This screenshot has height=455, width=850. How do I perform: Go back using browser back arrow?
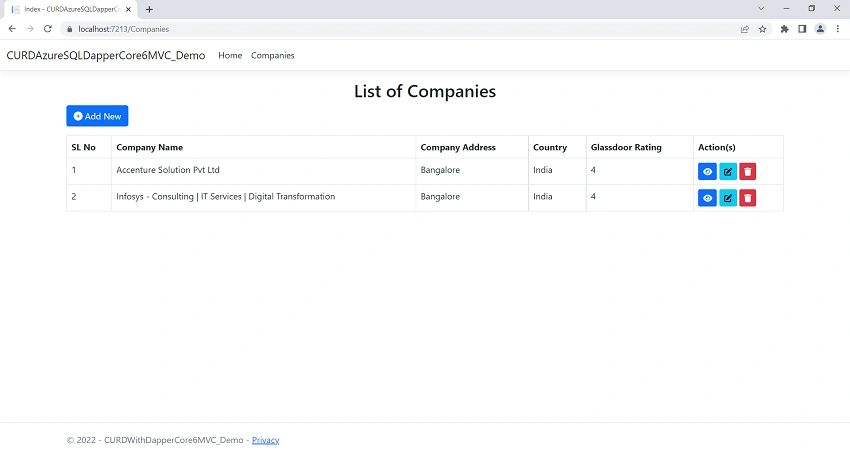pos(12,29)
